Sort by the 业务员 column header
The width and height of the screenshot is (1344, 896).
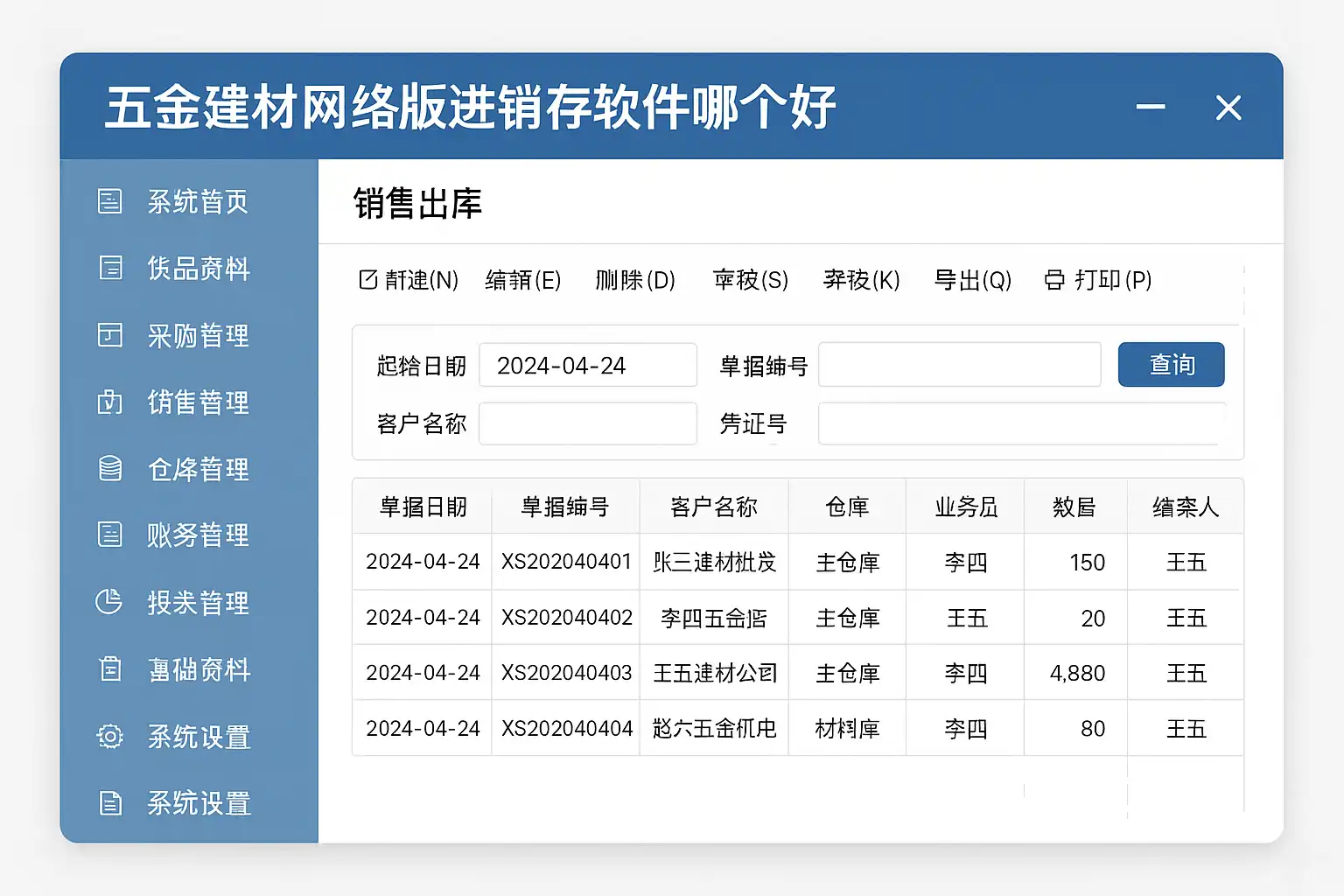[x=965, y=507]
